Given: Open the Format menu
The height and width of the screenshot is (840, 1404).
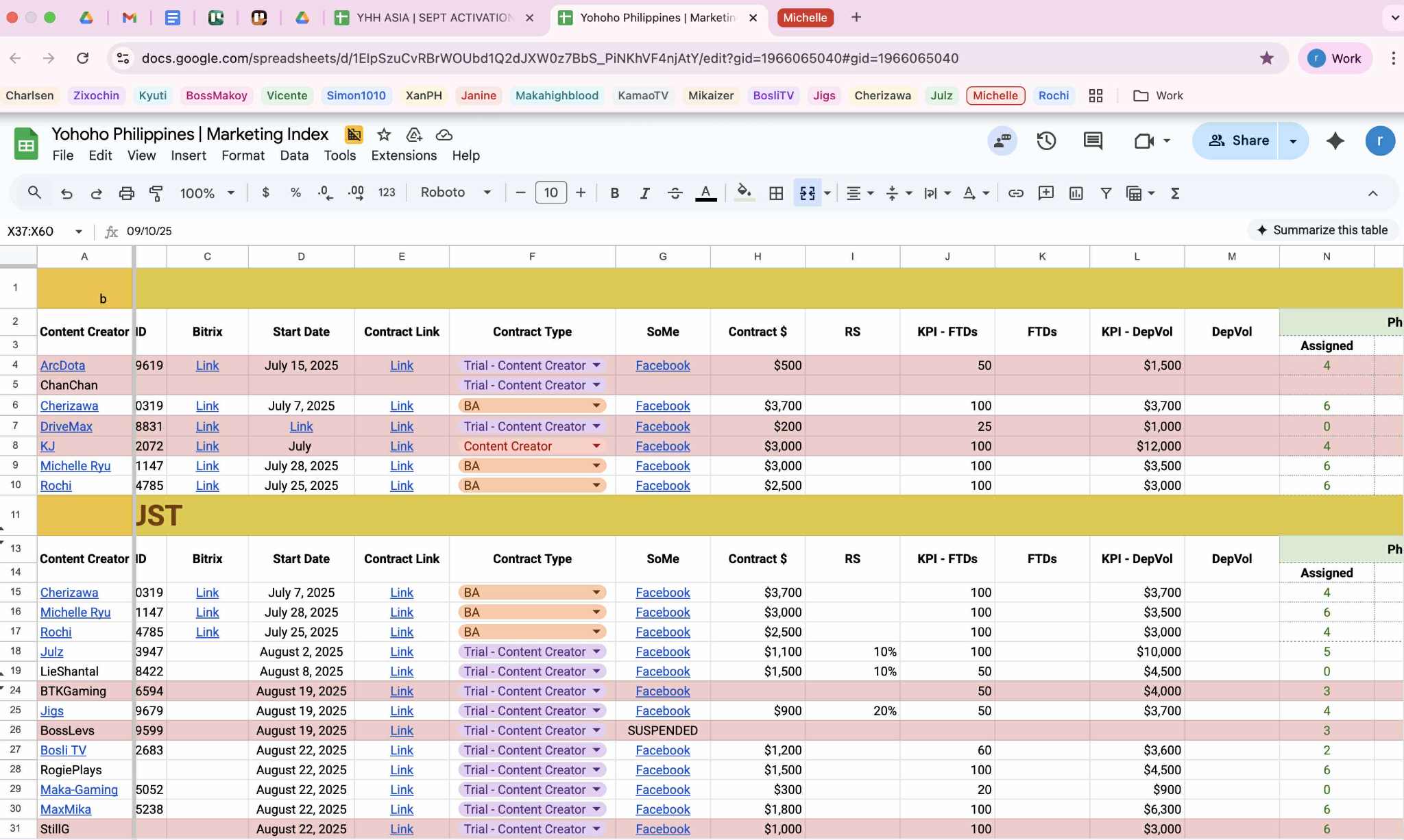Looking at the screenshot, I should click(x=243, y=156).
